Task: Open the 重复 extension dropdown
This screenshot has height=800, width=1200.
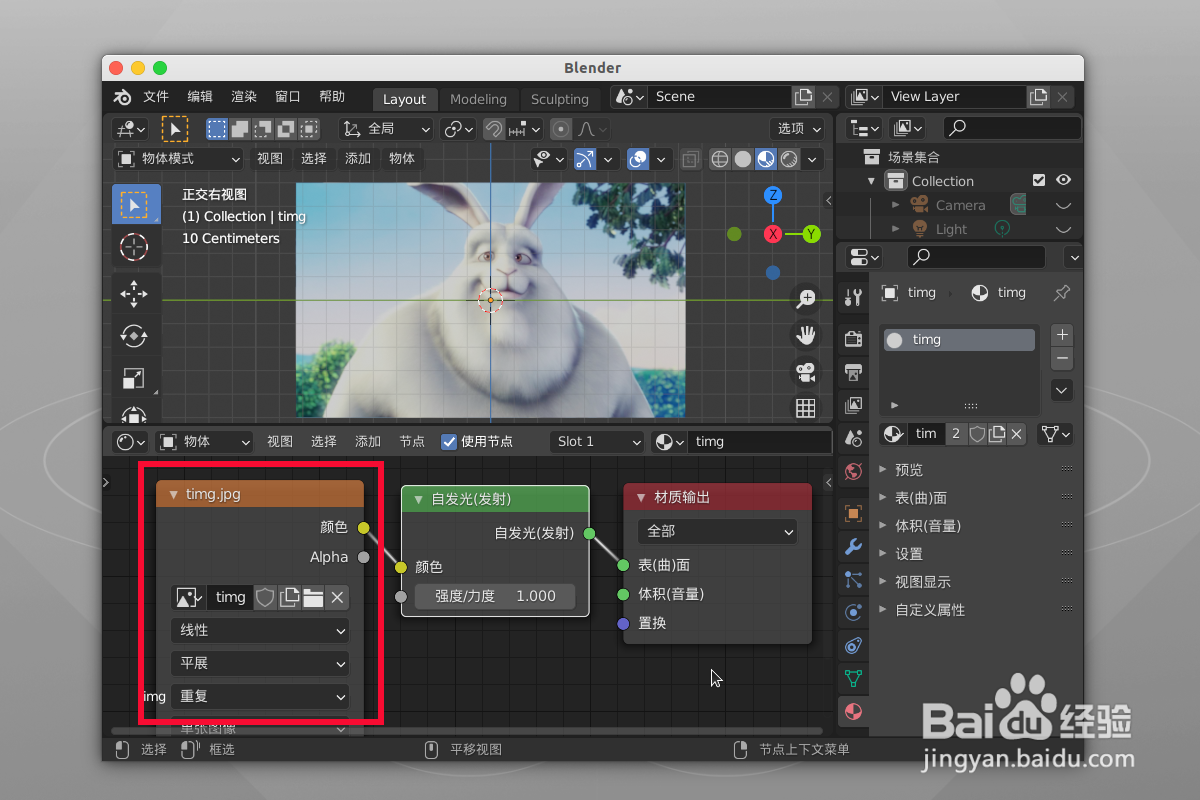Action: point(260,696)
